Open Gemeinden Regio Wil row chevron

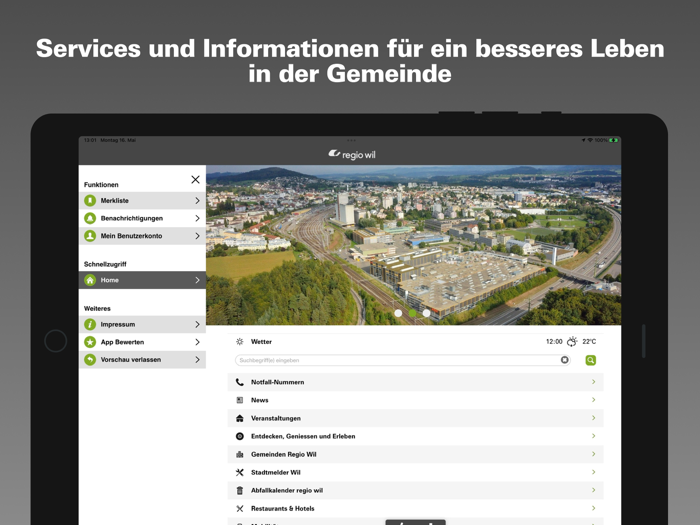(x=593, y=454)
